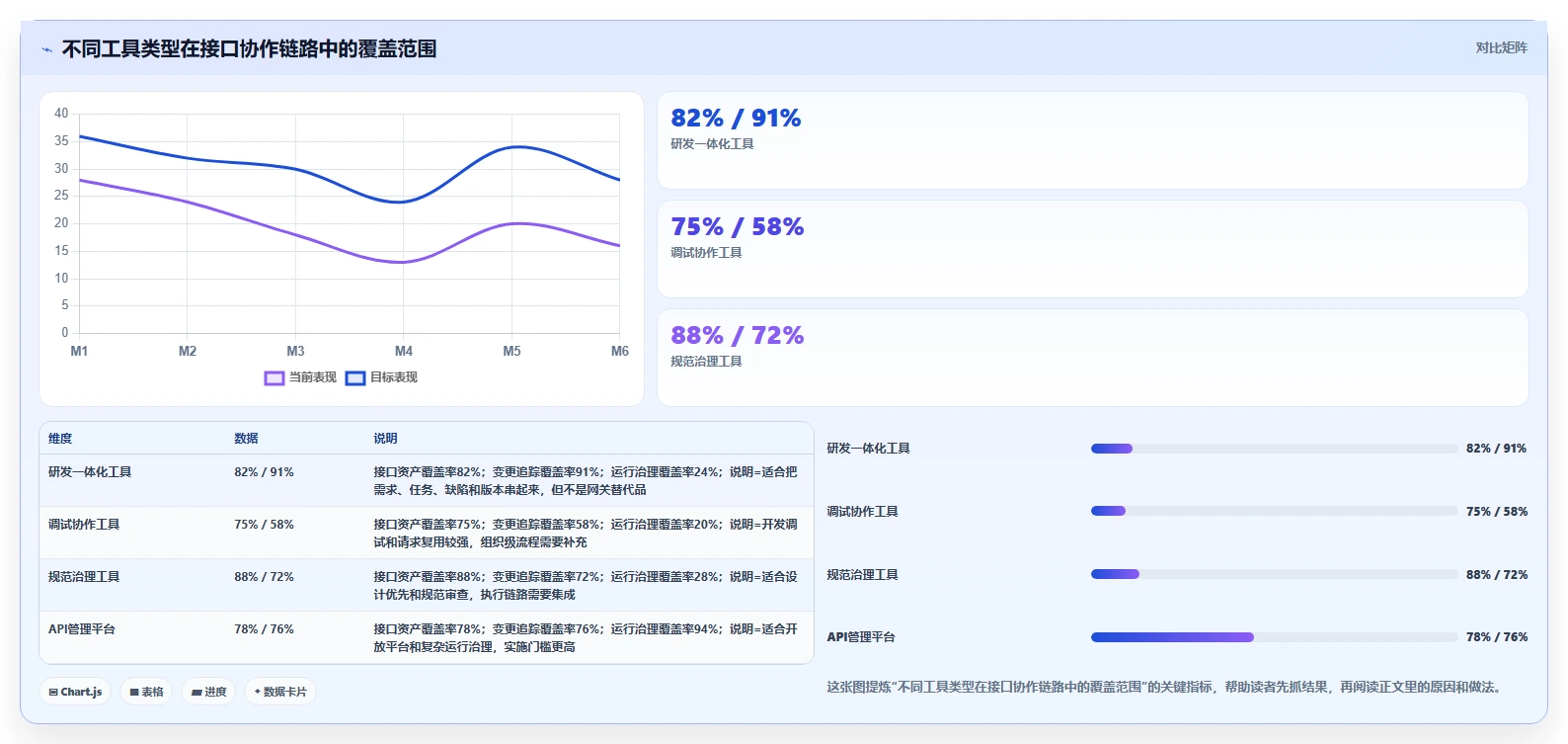Image resolution: width=1568 pixels, height=744 pixels.
Task: Click the 研发一体化工具 progress label
Action: click(x=869, y=449)
